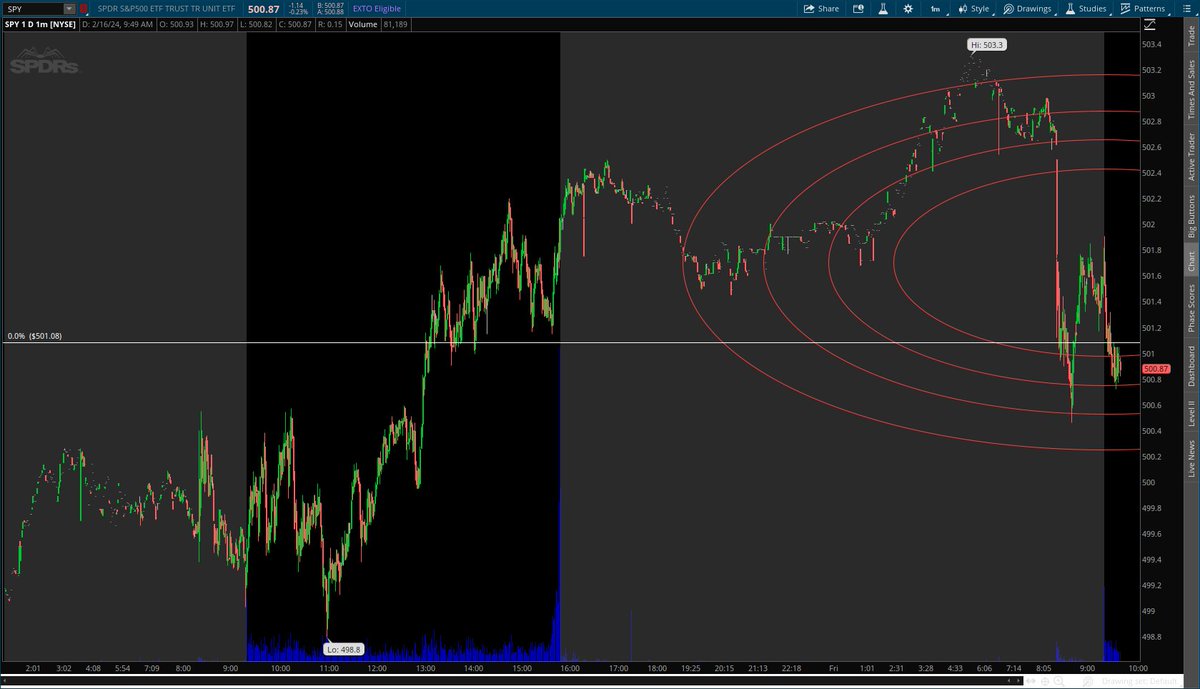Click the horizontal pan arrows icon
This screenshot has height=689, width=1200.
point(1030,681)
